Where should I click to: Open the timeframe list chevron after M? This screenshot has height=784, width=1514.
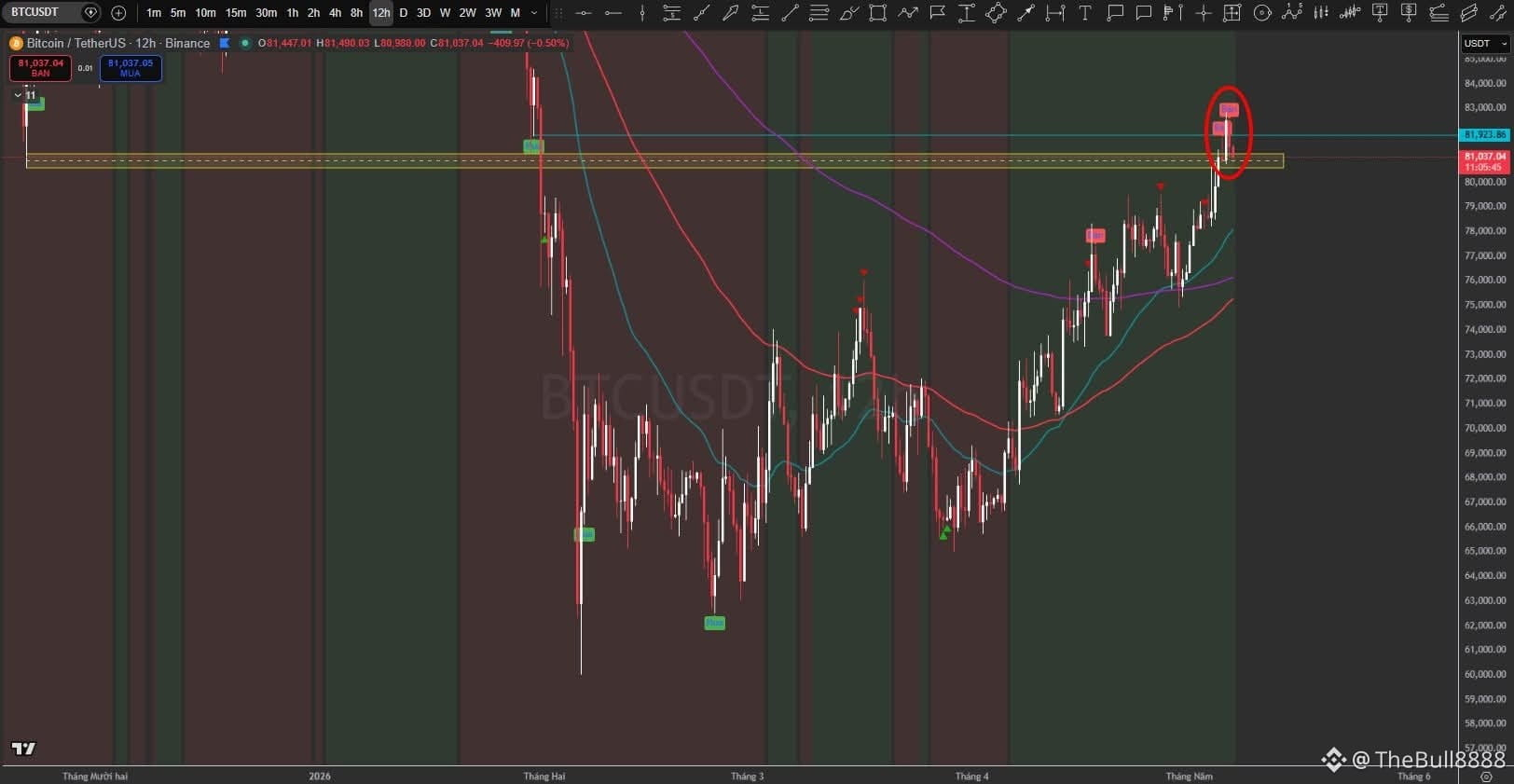point(534,13)
